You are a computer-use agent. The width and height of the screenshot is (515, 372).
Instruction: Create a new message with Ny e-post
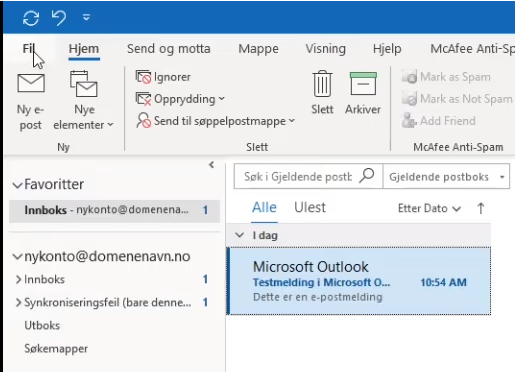(31, 102)
